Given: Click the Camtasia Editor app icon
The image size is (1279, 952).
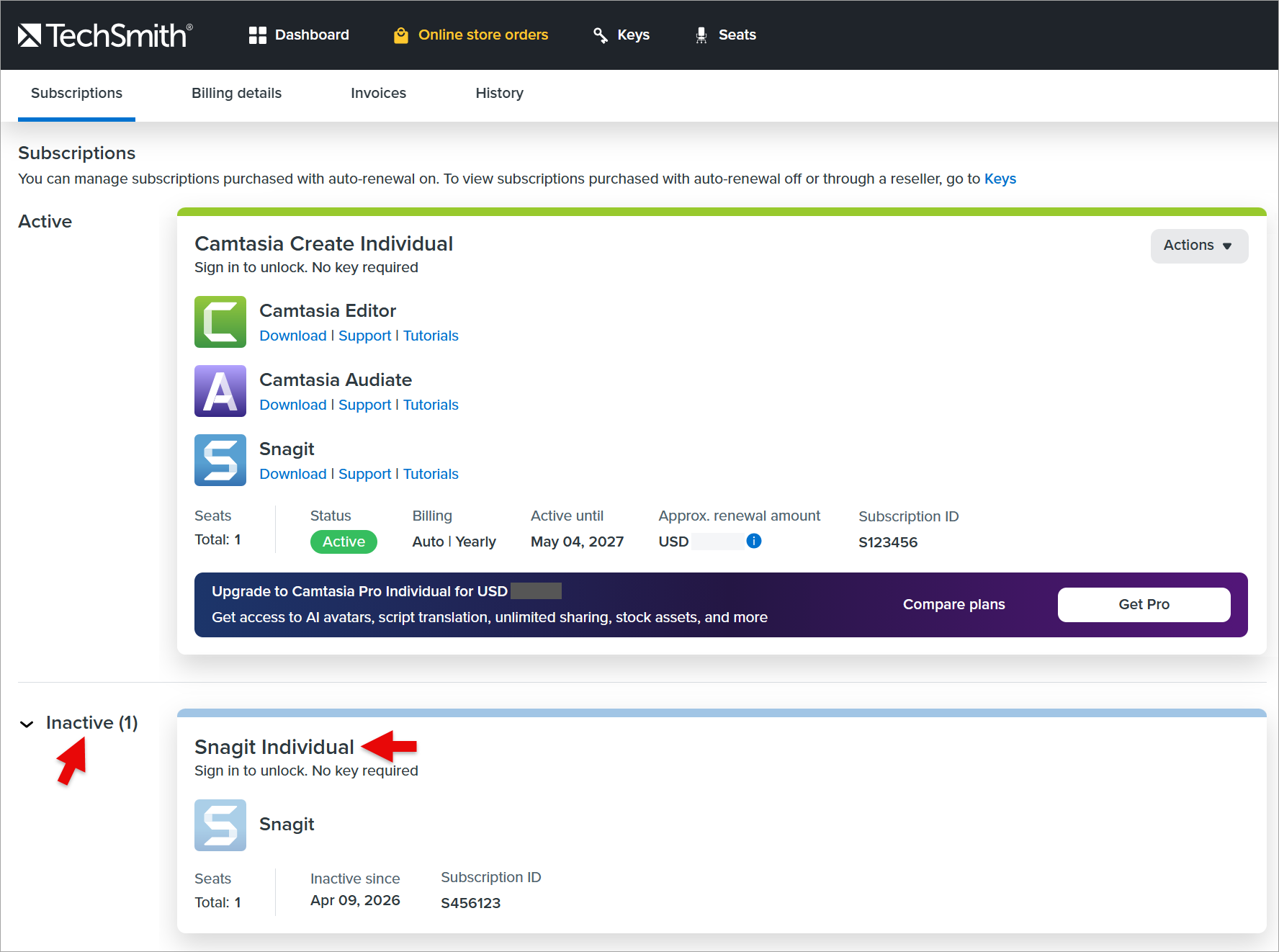Looking at the screenshot, I should [220, 322].
